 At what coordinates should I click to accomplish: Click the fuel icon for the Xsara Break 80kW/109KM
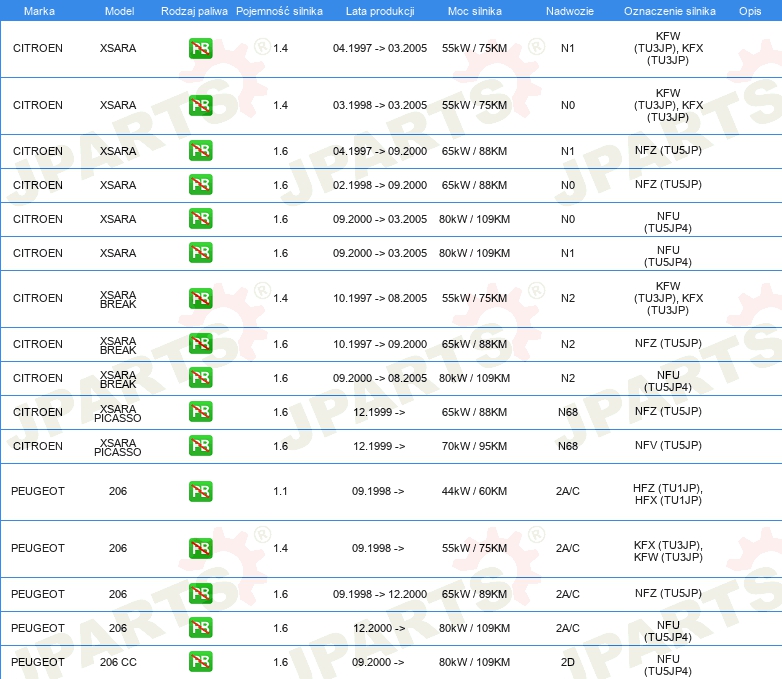(x=200, y=378)
